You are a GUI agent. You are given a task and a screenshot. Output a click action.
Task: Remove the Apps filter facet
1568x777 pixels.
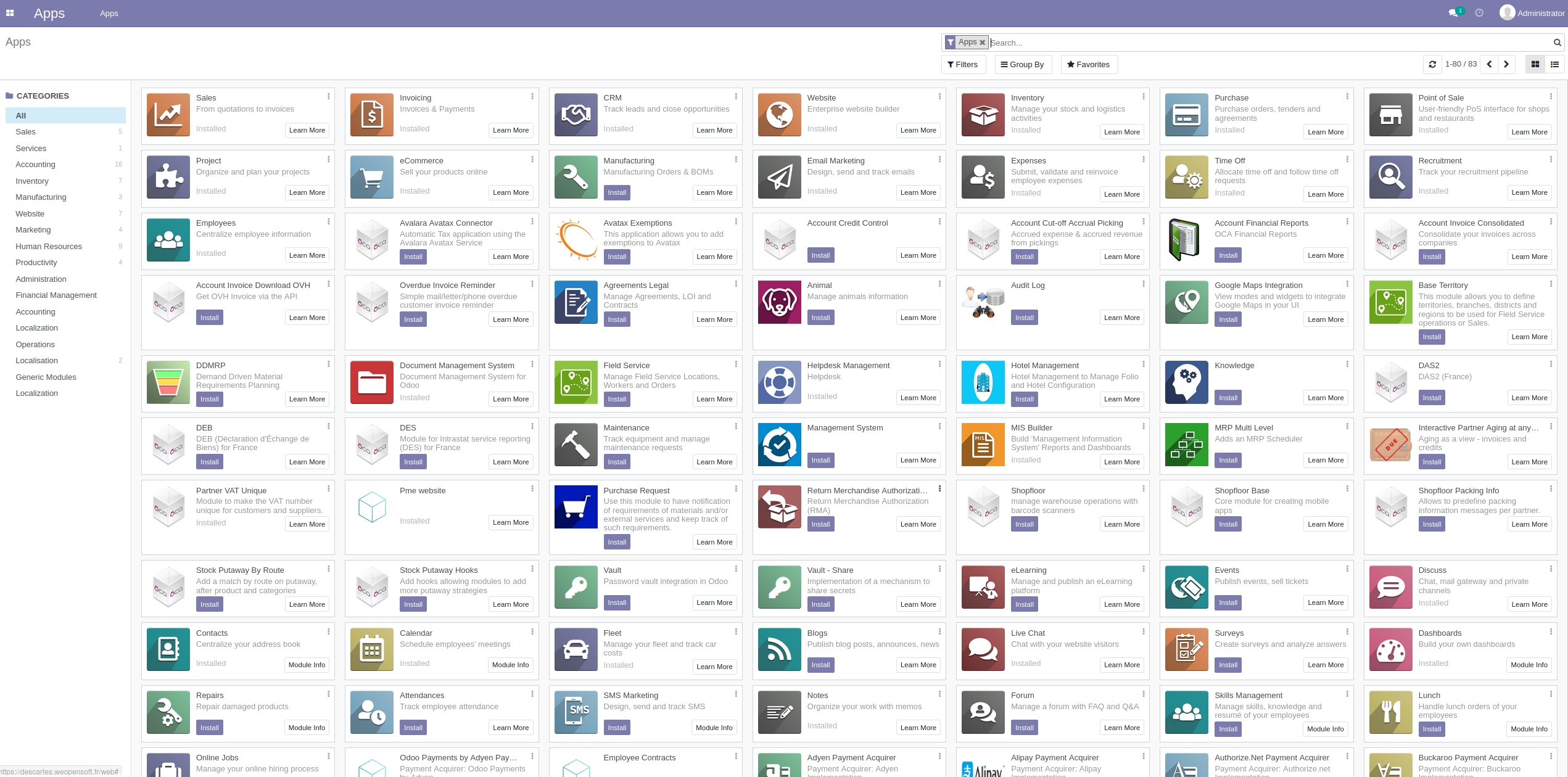click(x=982, y=43)
